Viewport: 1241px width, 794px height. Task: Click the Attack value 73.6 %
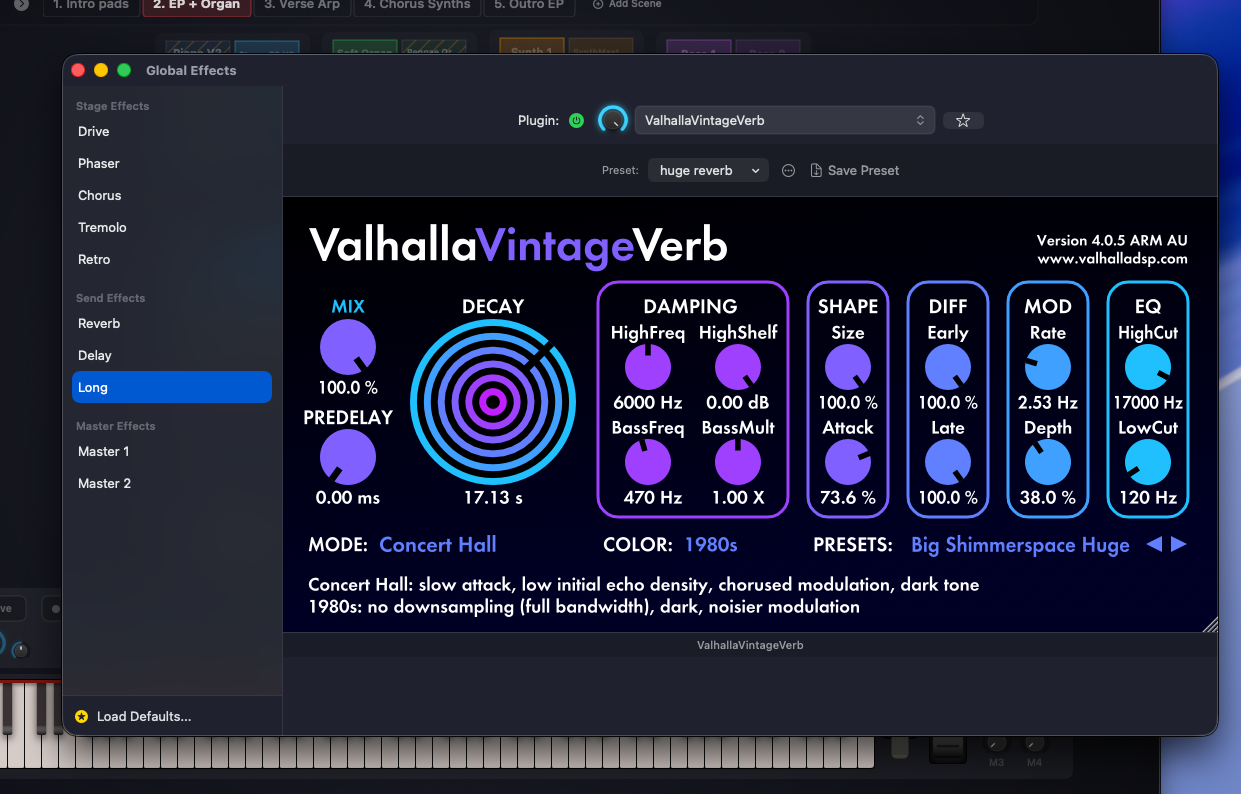(x=848, y=498)
